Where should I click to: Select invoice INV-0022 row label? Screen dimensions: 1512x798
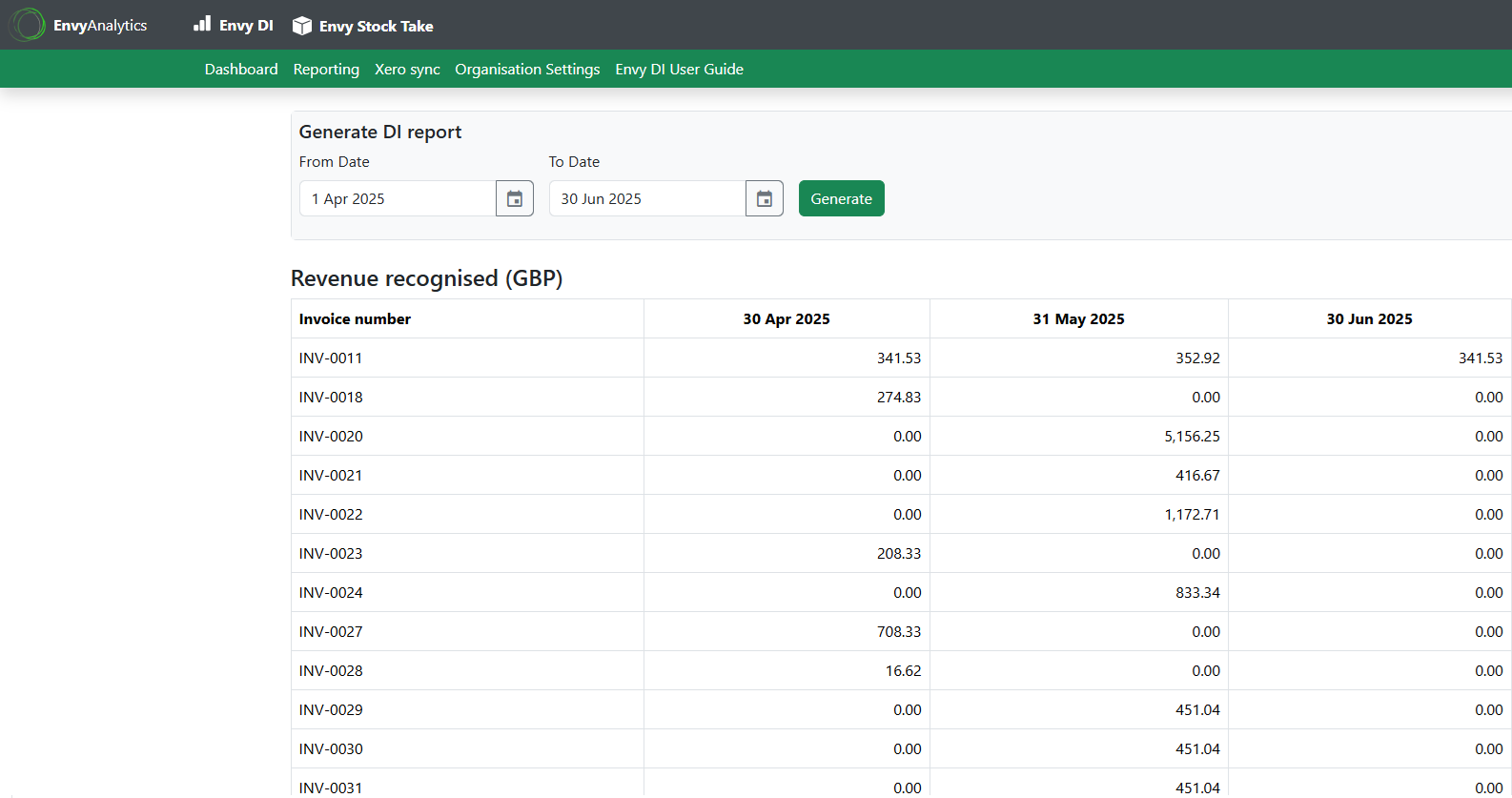(331, 514)
